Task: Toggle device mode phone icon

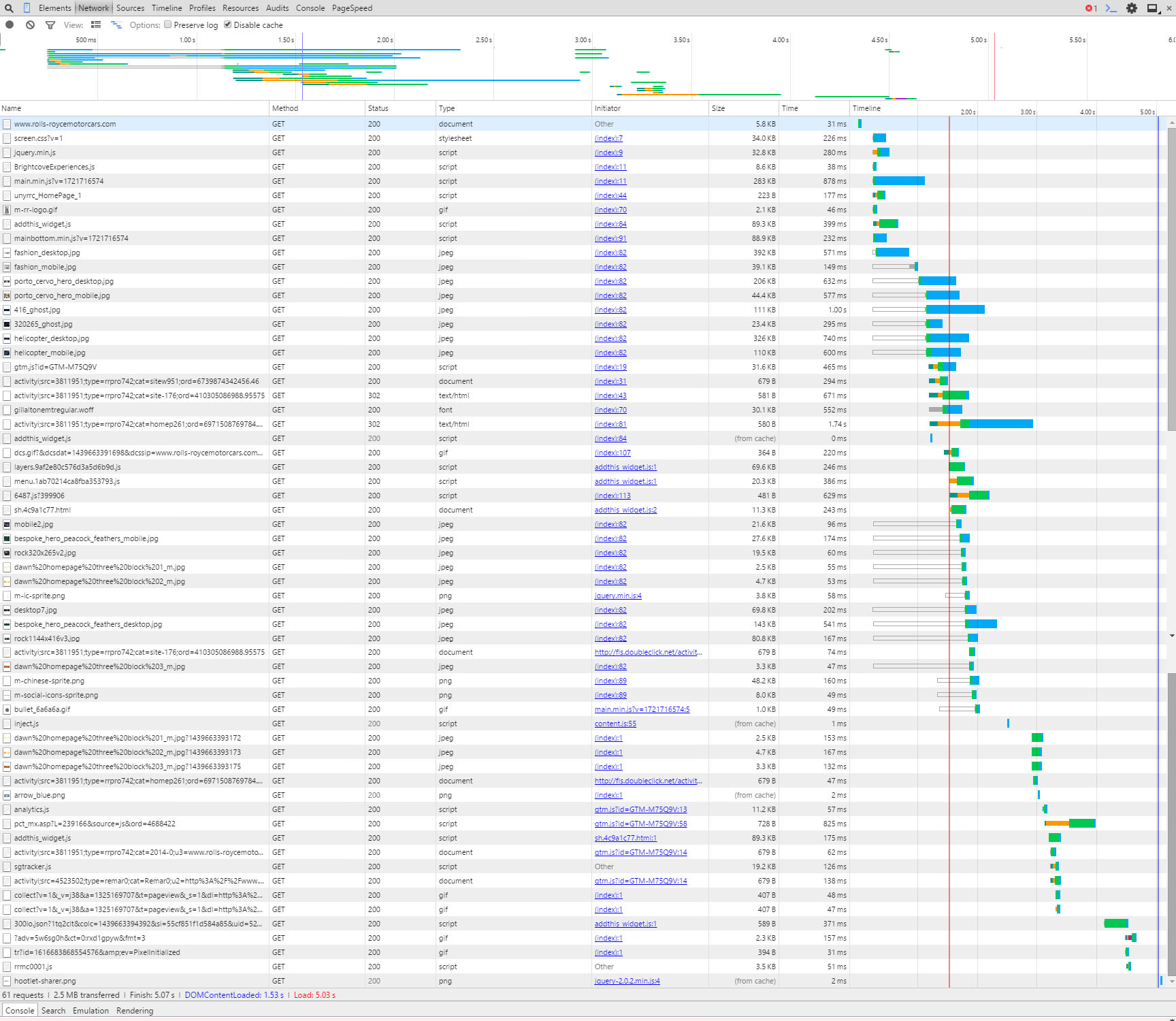Action: coord(27,8)
